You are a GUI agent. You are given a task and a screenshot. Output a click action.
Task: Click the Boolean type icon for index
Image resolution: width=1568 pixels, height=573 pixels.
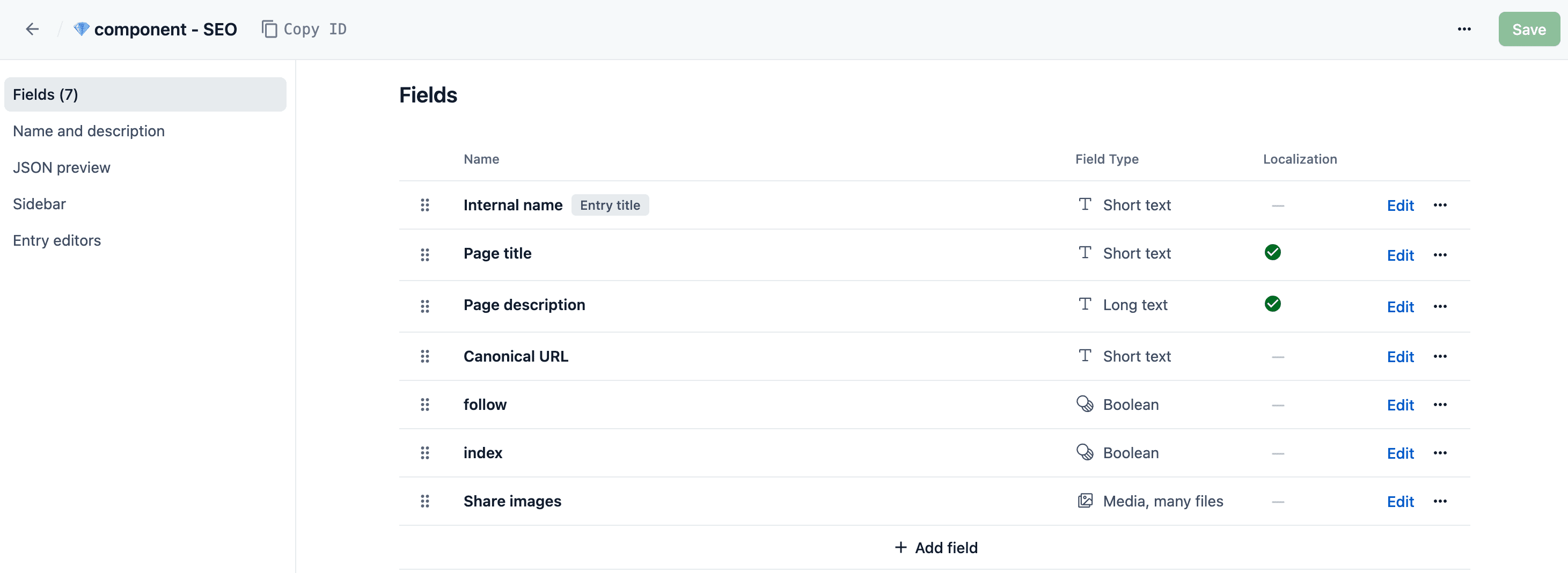[x=1085, y=453]
